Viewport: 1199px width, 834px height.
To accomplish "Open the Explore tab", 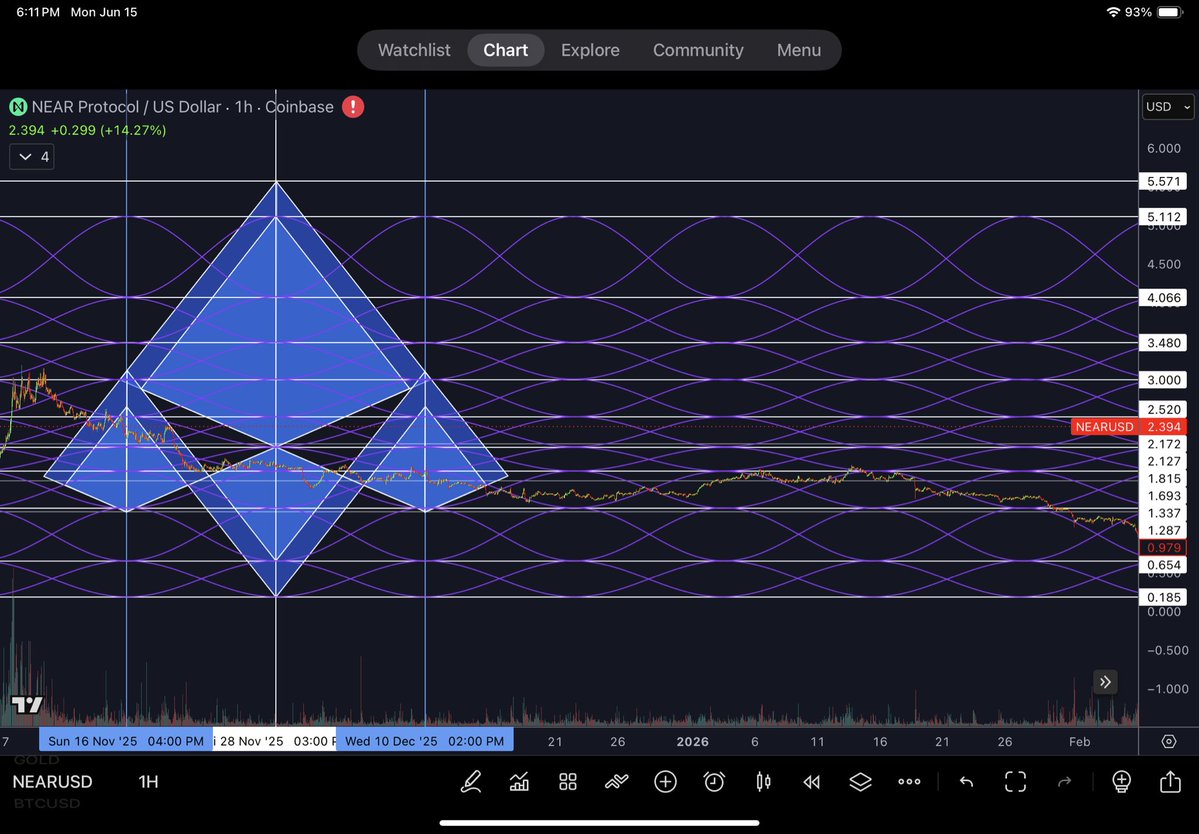I will (590, 50).
